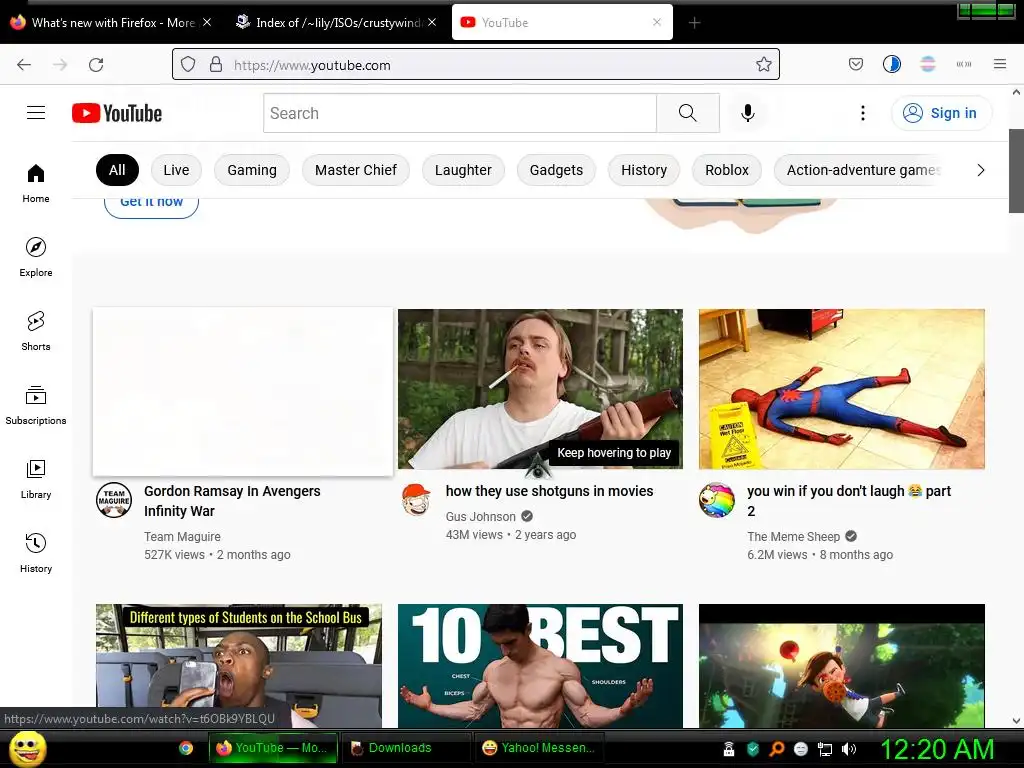The height and width of the screenshot is (768, 1024).
Task: Go back with browser back arrow
Action: point(24,65)
